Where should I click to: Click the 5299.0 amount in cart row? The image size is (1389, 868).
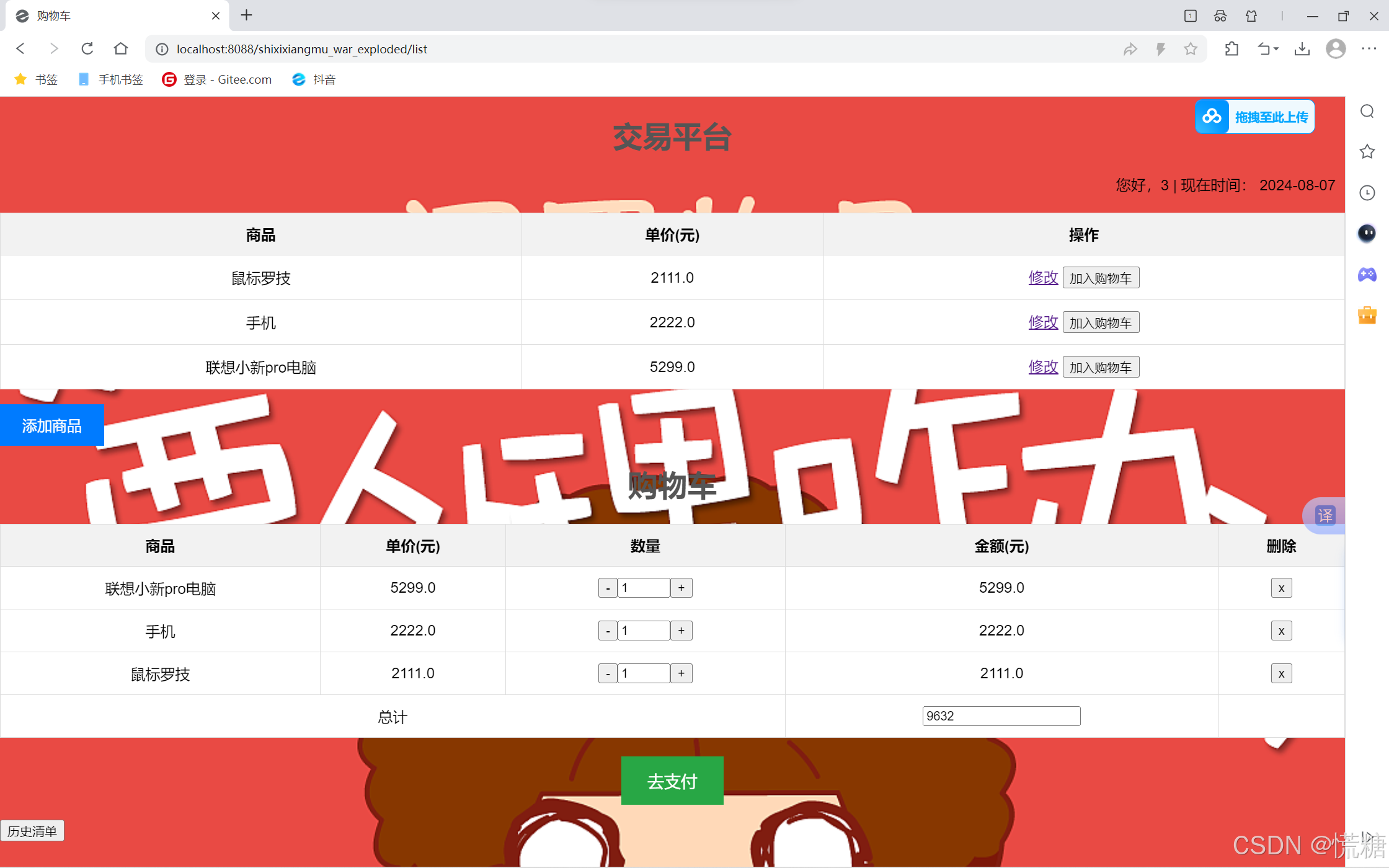pyautogui.click(x=1001, y=587)
